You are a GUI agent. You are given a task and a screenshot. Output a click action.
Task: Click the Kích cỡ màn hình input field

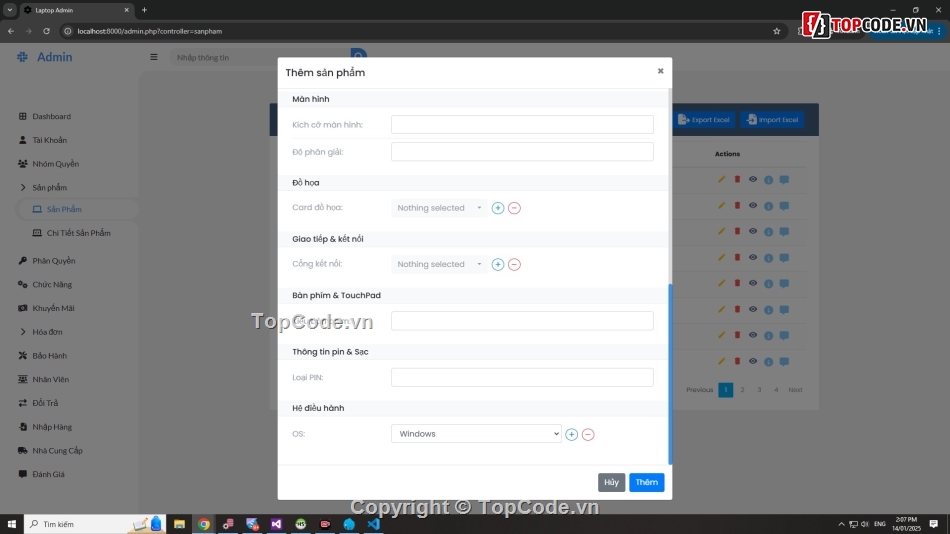(522, 124)
